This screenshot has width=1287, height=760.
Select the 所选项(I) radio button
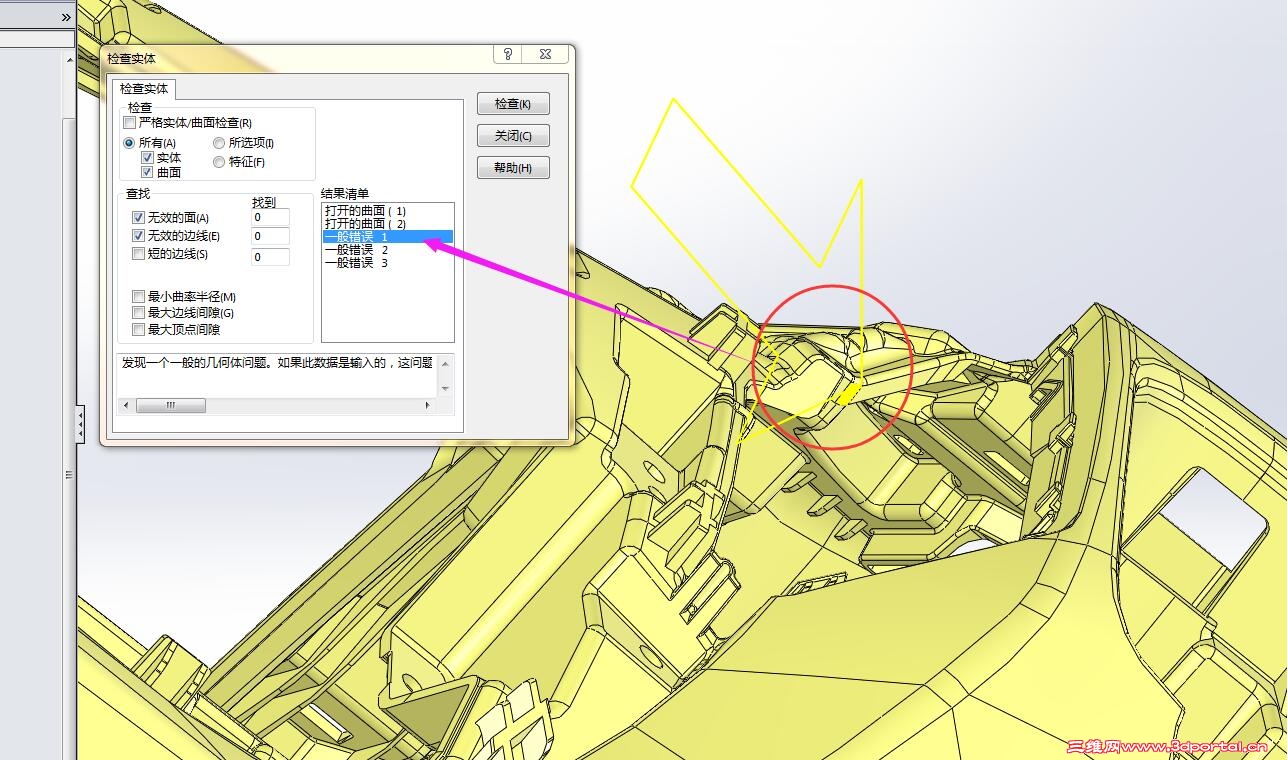tap(219, 143)
